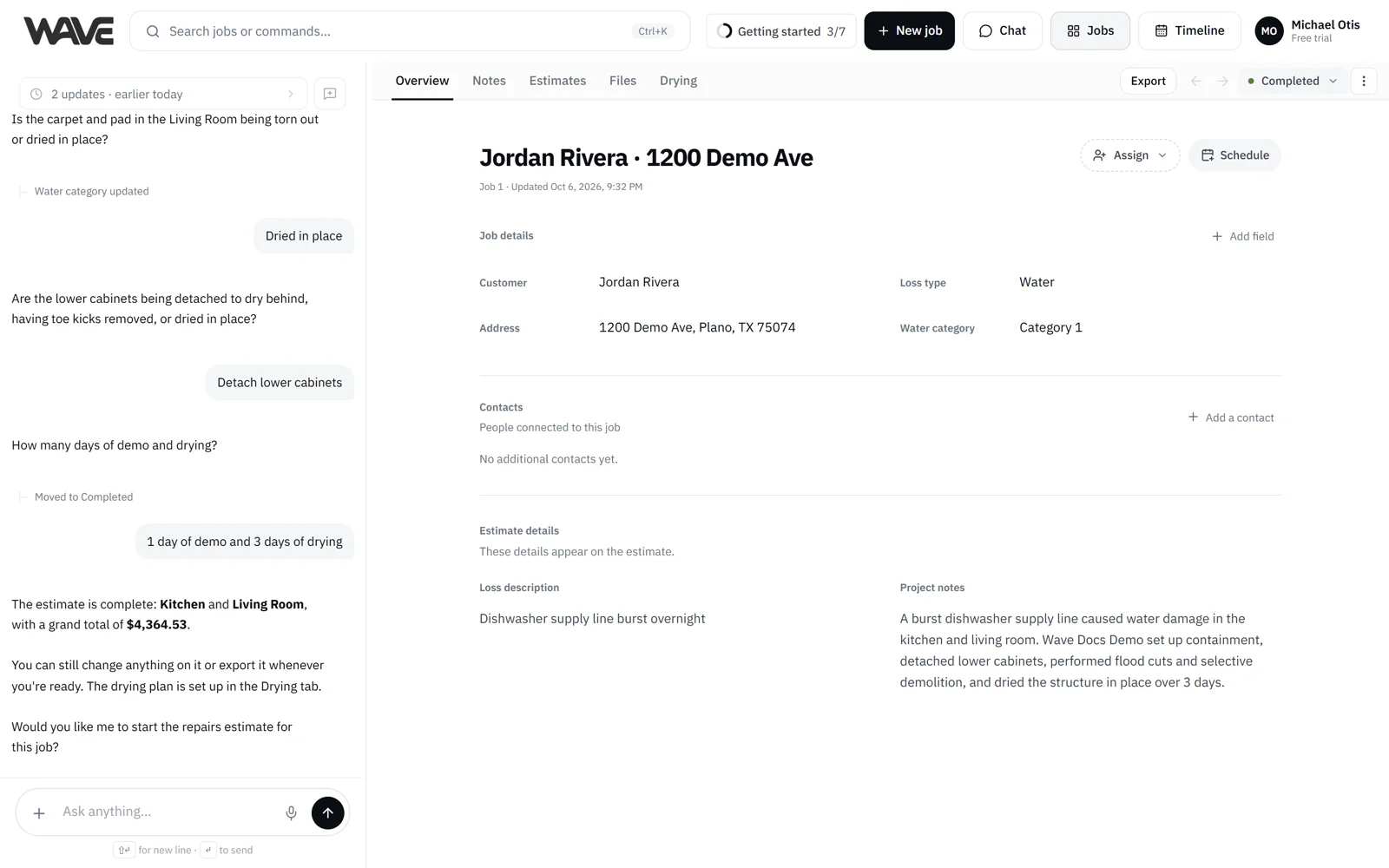Open the Timeline view
Screen dimensions: 1389x868
click(x=1189, y=31)
